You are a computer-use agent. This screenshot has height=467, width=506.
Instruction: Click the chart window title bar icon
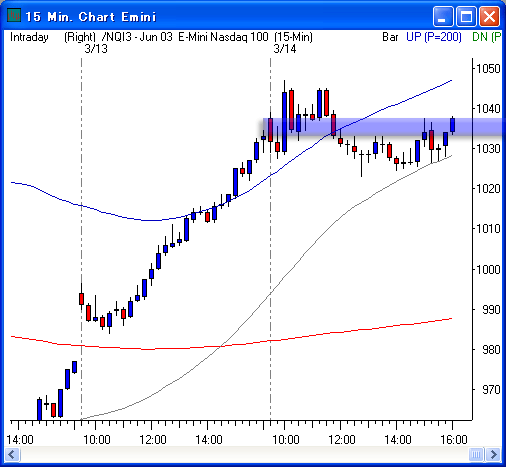[14, 16]
